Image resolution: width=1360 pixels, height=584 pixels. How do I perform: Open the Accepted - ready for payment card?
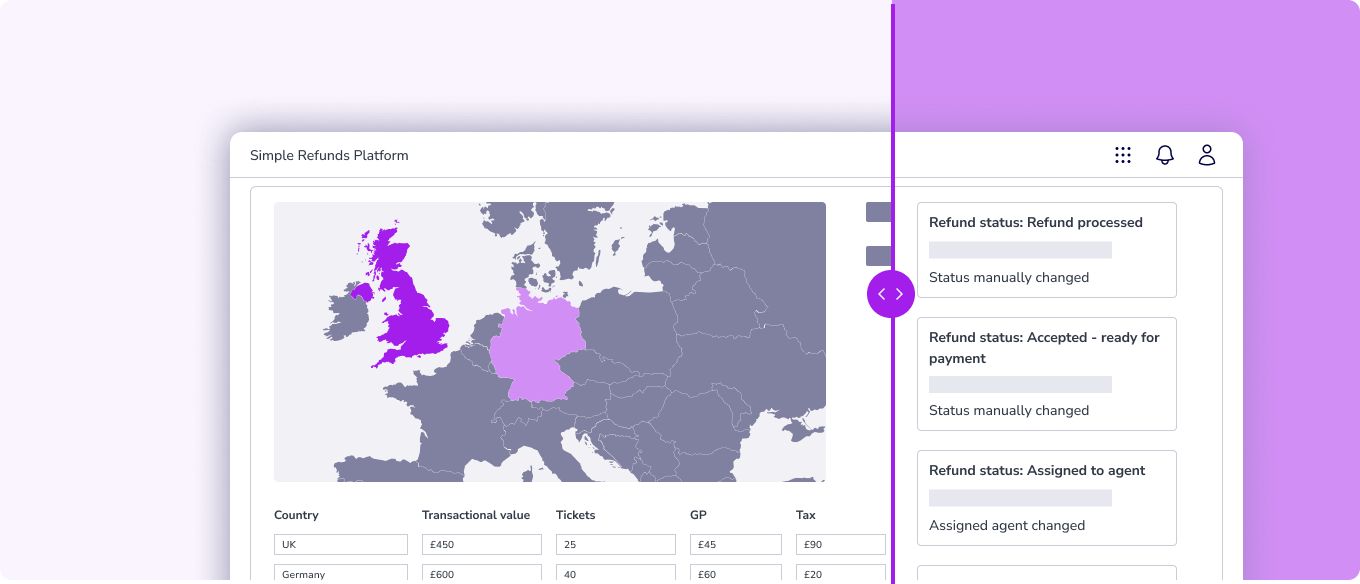pyautogui.click(x=1046, y=374)
